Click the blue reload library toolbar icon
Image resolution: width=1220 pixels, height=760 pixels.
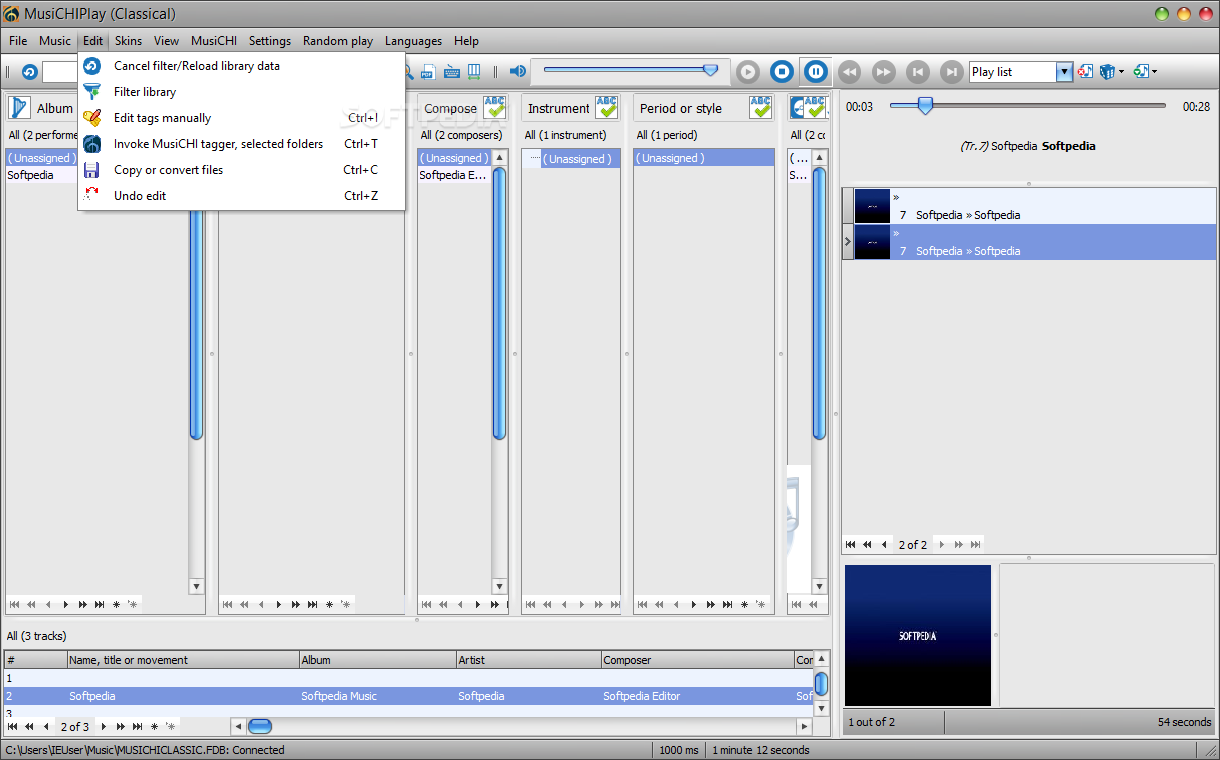pos(29,72)
